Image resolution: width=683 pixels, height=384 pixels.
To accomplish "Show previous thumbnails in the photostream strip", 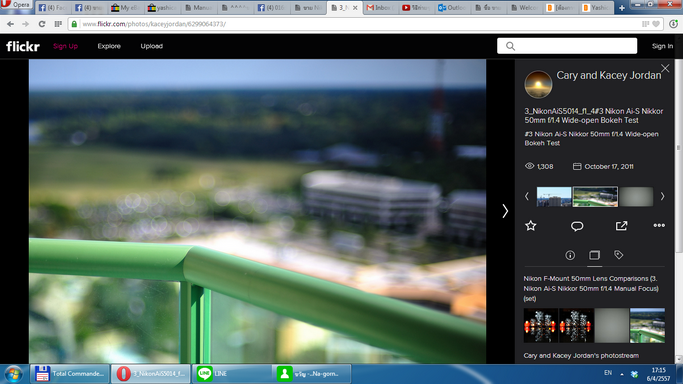I will click(x=527, y=196).
